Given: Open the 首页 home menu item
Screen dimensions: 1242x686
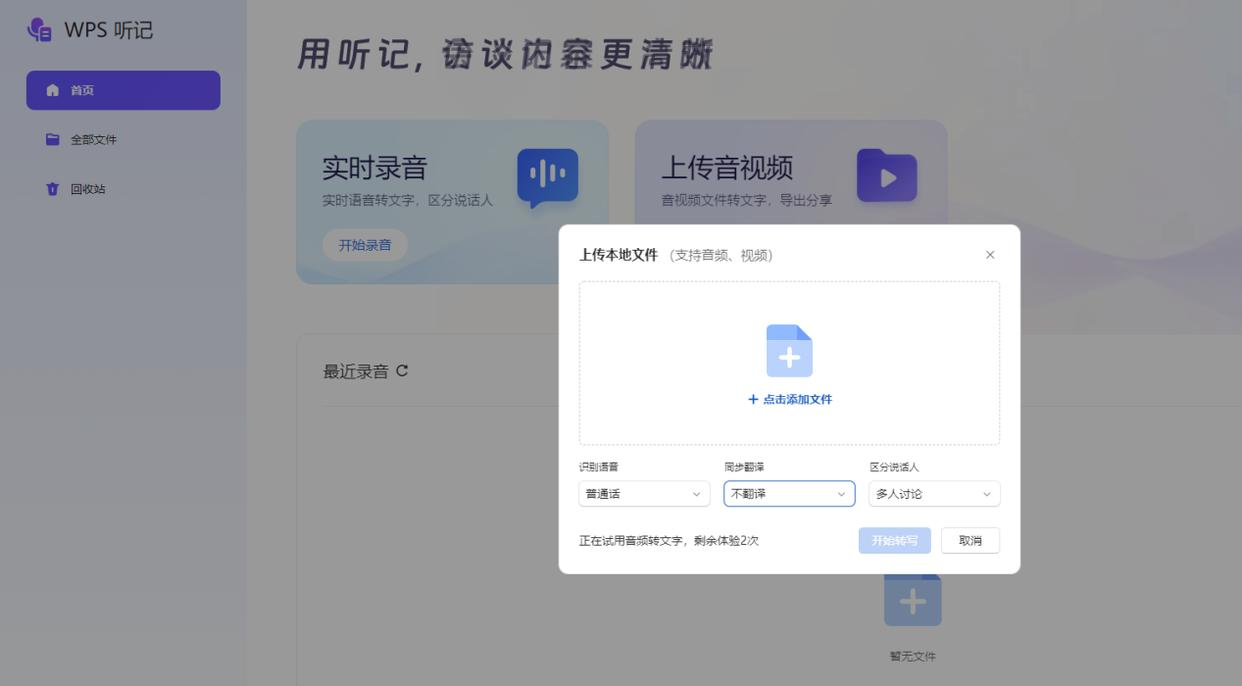Looking at the screenshot, I should point(123,90).
